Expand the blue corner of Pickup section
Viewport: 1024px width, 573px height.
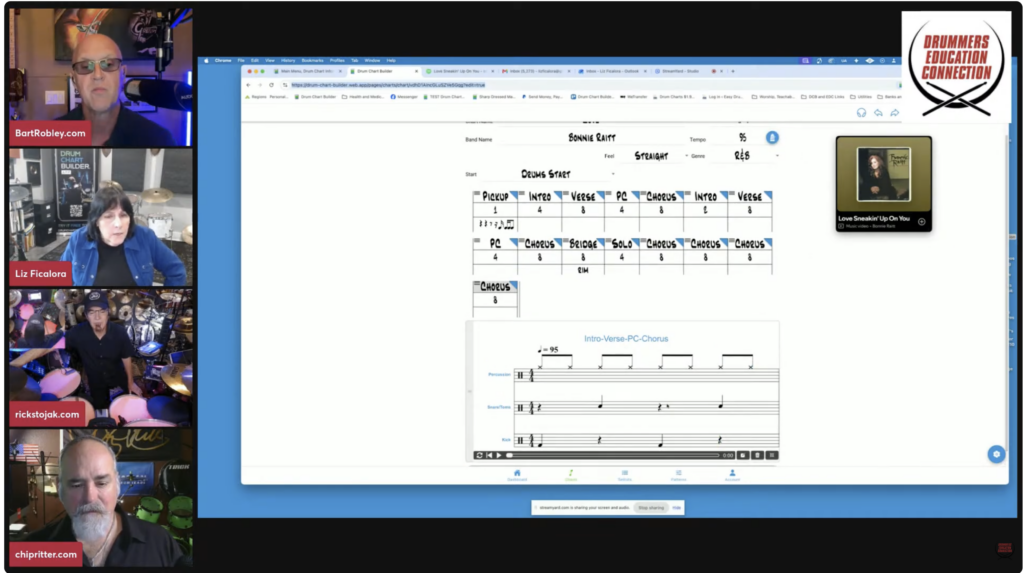[514, 195]
